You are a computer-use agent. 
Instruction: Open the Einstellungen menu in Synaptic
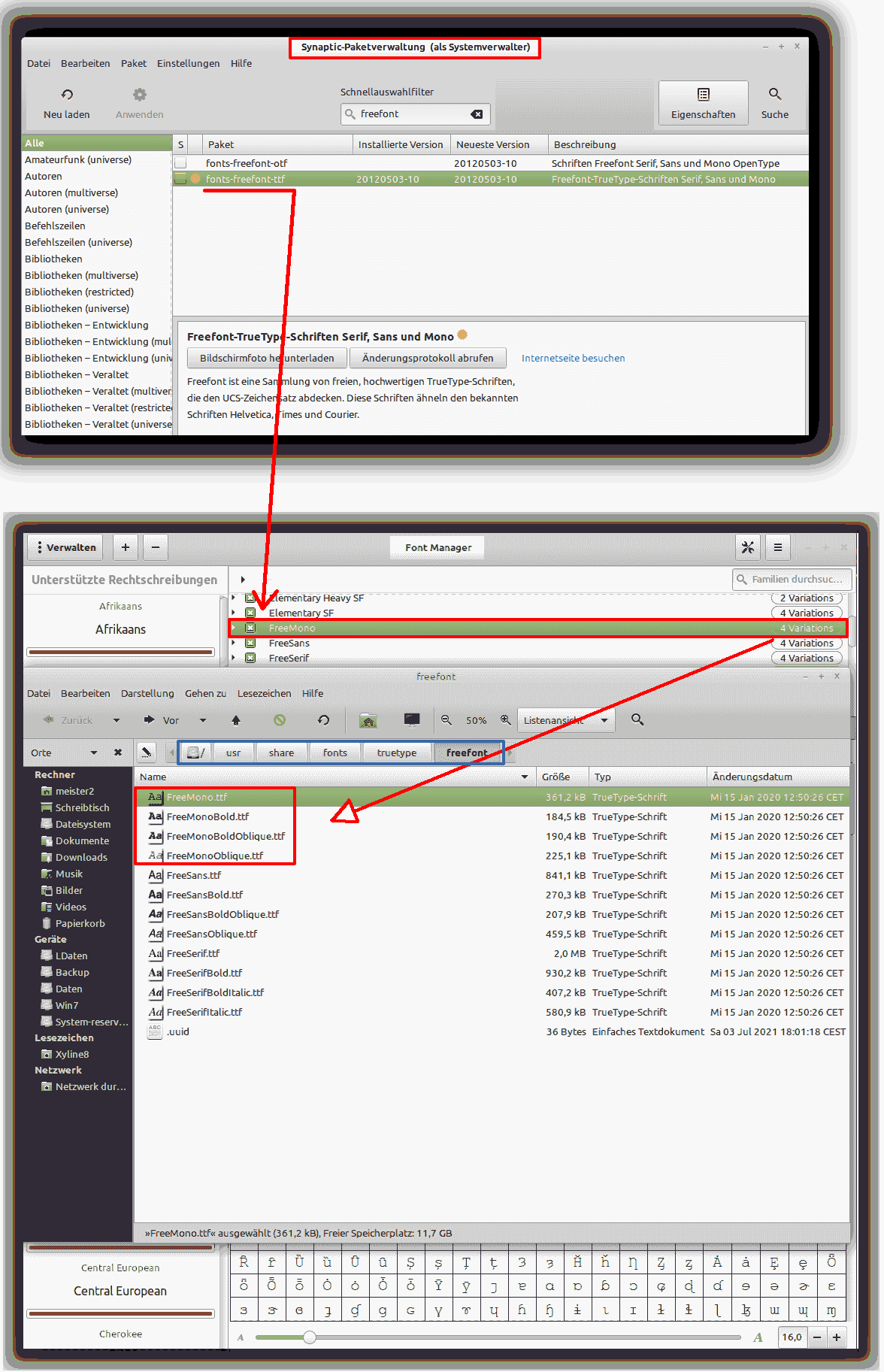[189, 64]
